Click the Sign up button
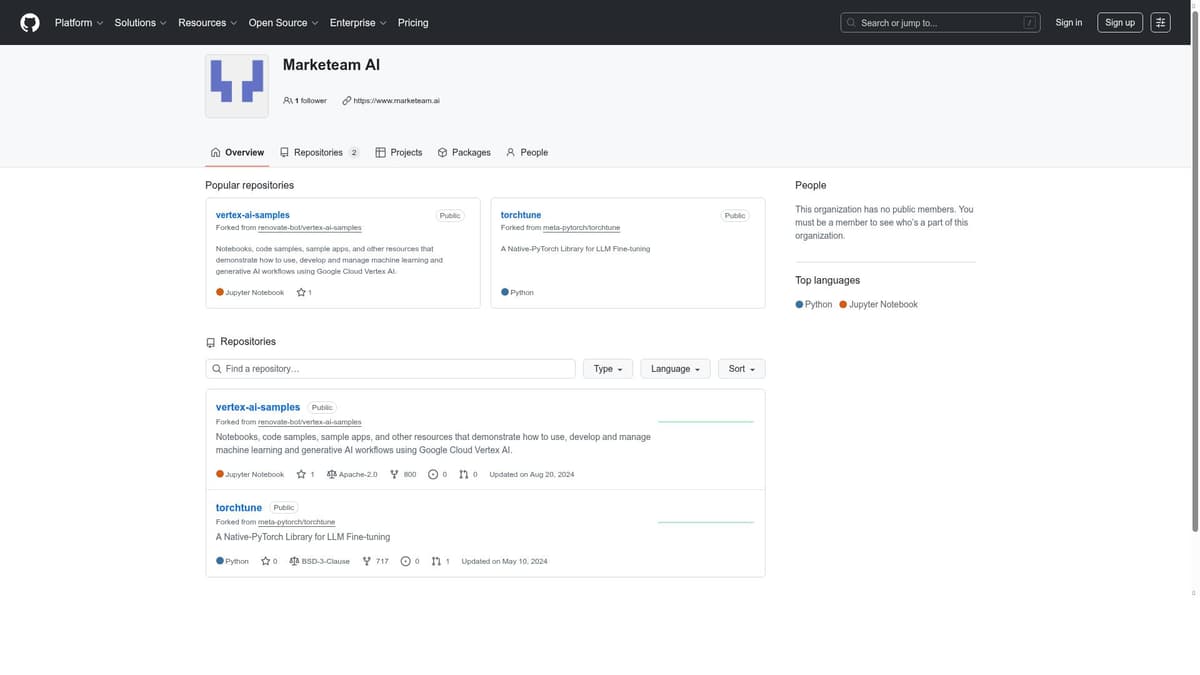1200x675 pixels. tap(1120, 22)
